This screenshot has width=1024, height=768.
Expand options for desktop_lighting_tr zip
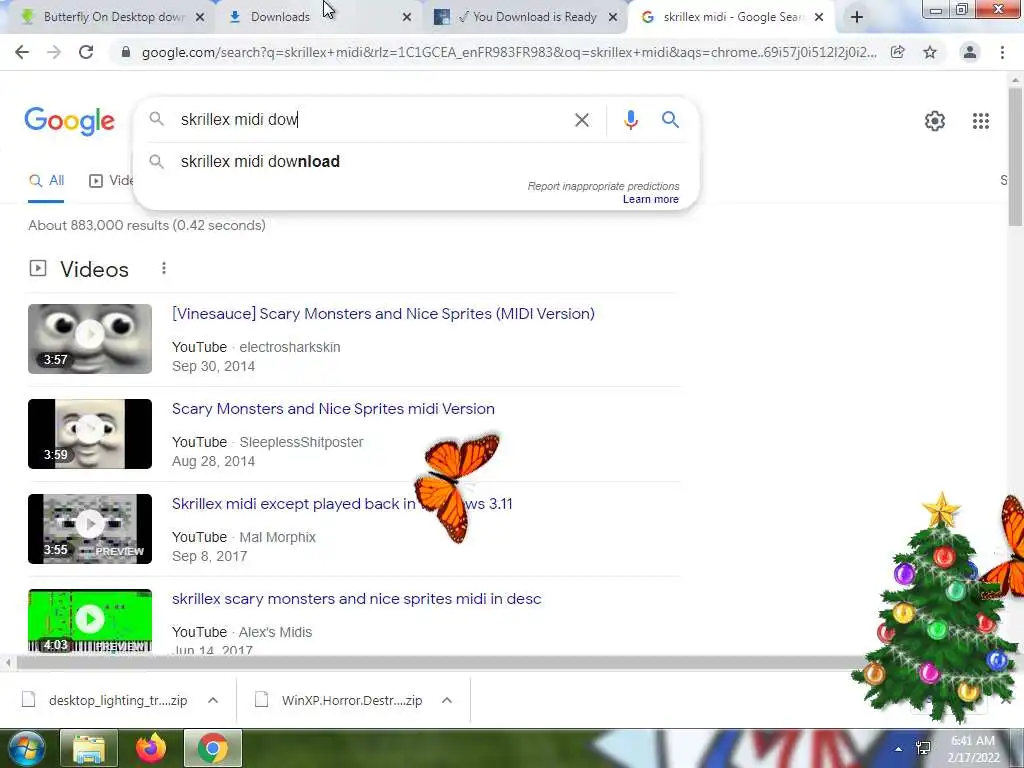(213, 700)
